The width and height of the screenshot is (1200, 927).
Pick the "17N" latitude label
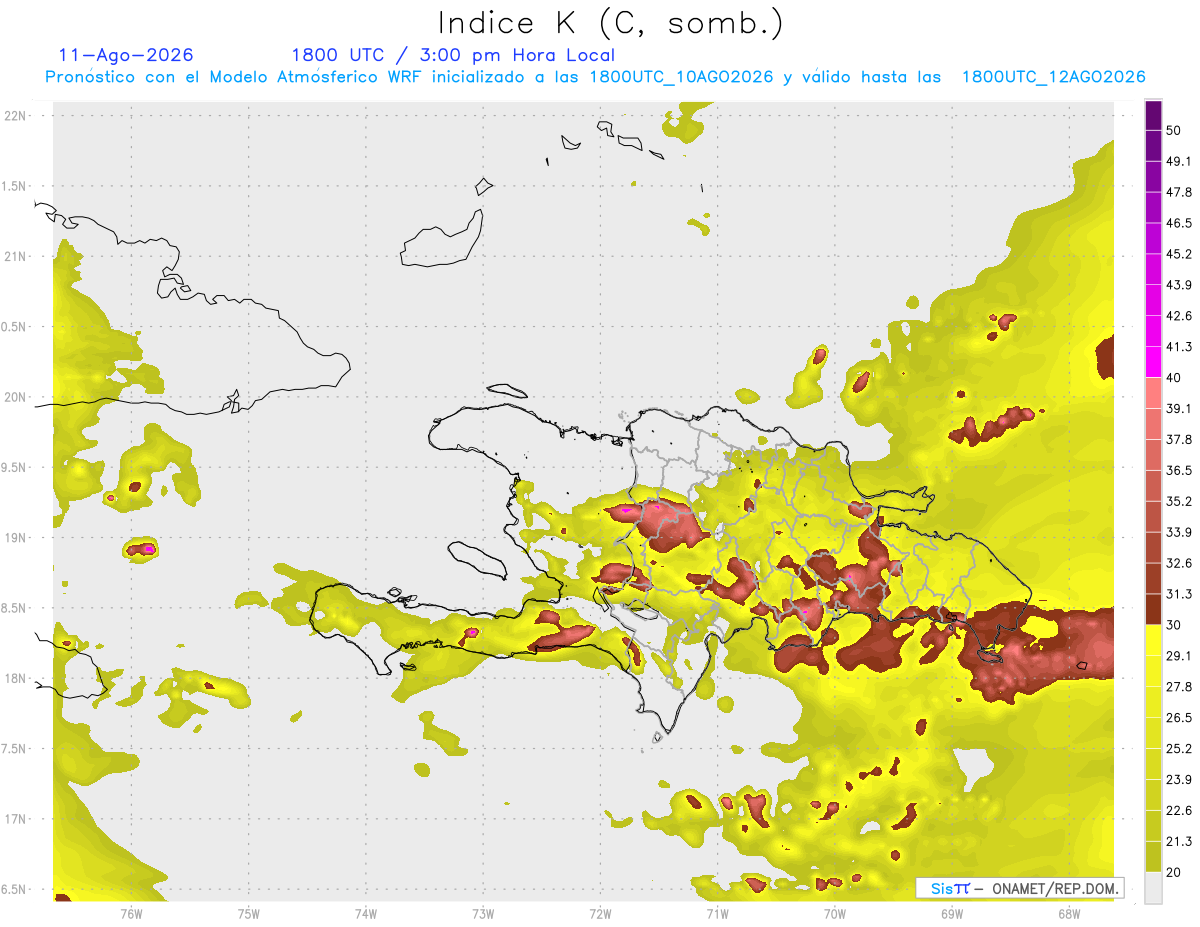point(14,819)
